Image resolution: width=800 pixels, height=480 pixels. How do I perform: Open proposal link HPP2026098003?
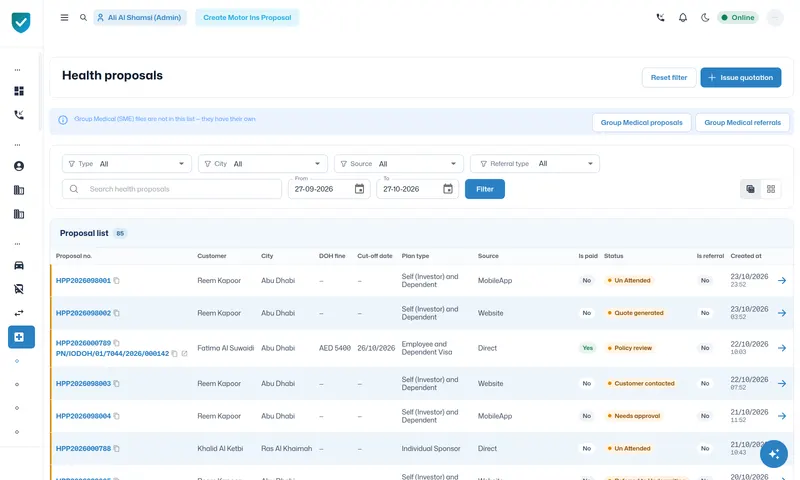83,384
